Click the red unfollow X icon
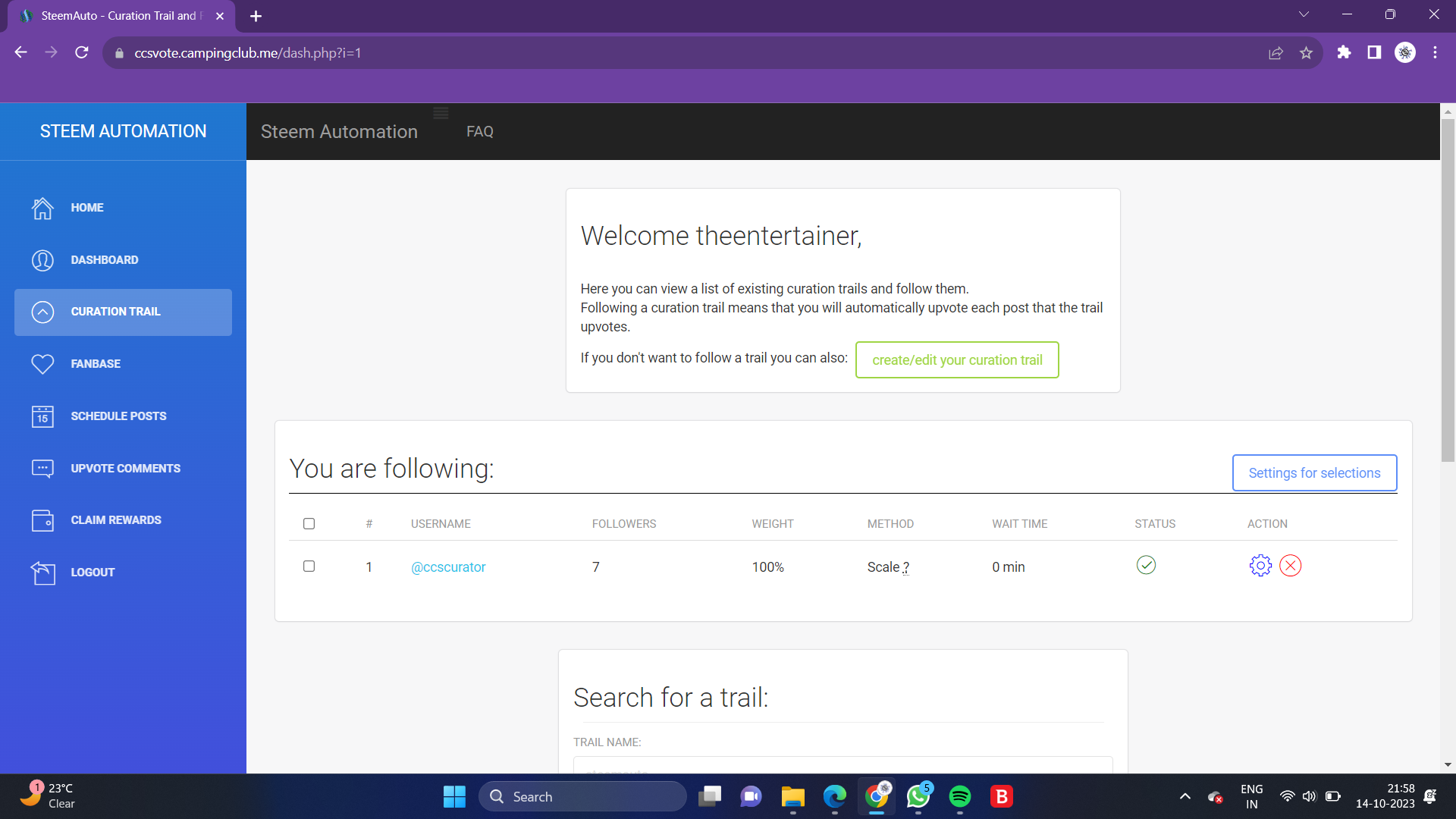 click(x=1290, y=566)
